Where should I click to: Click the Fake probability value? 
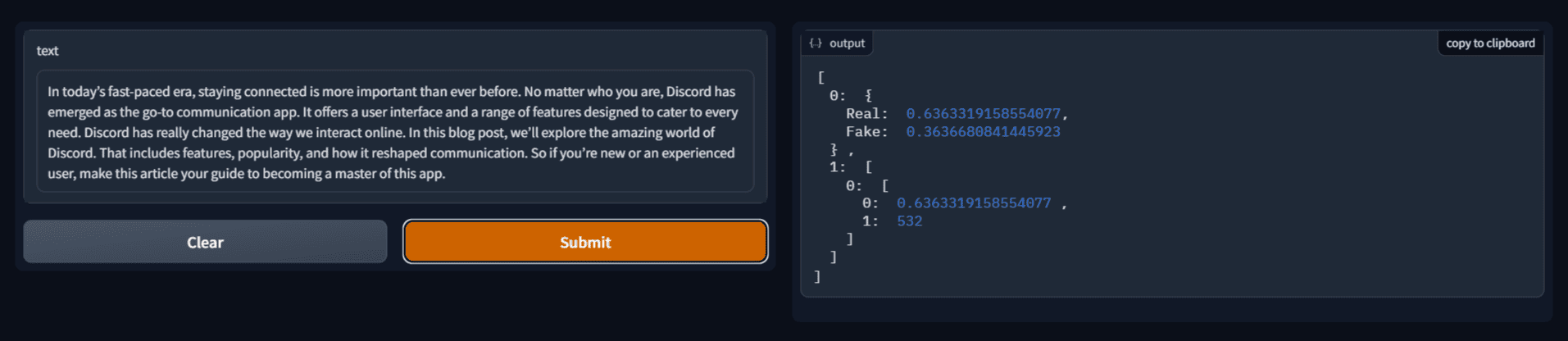point(983,132)
